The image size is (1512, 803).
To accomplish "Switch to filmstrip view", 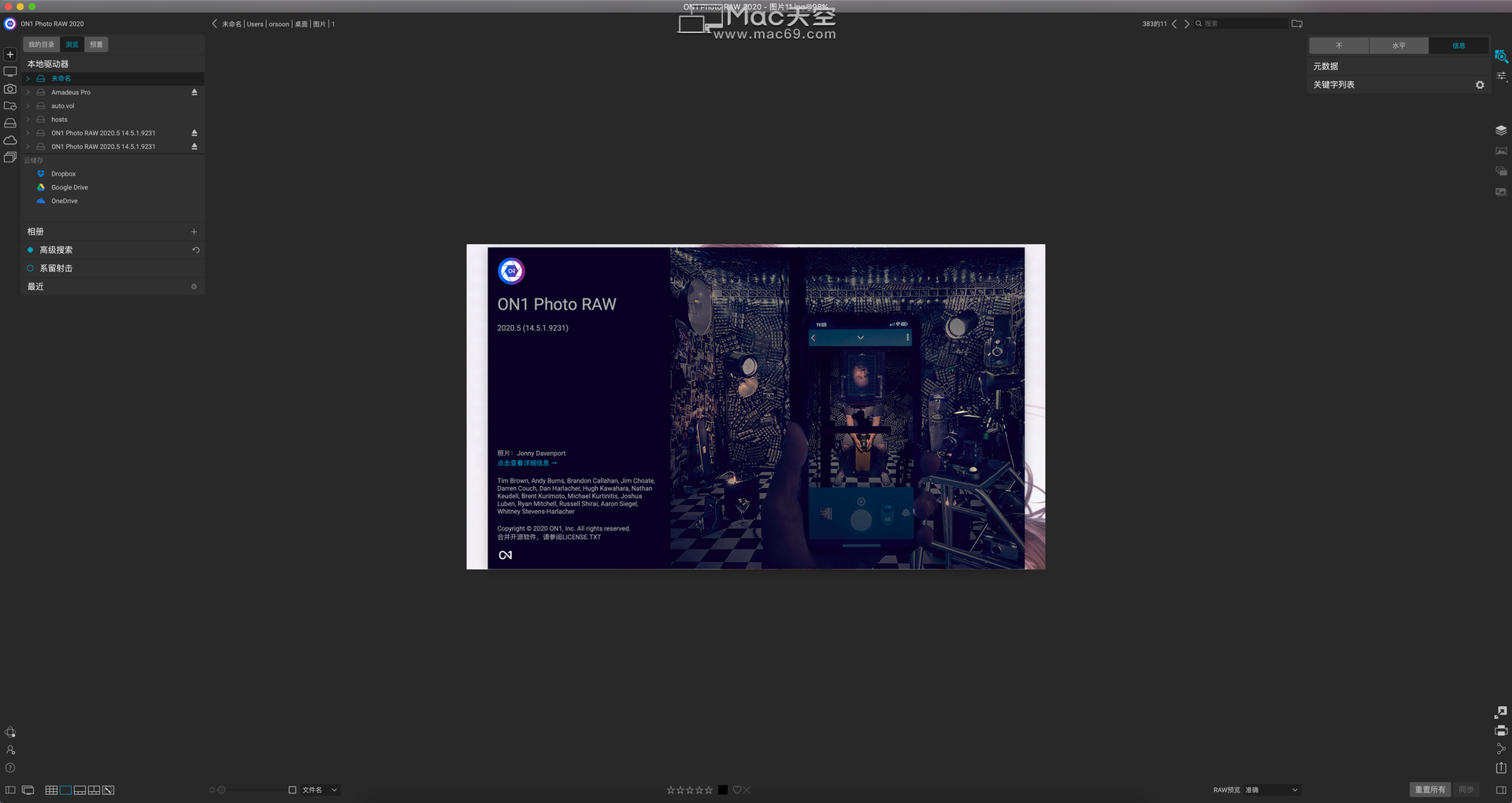I will point(80,790).
